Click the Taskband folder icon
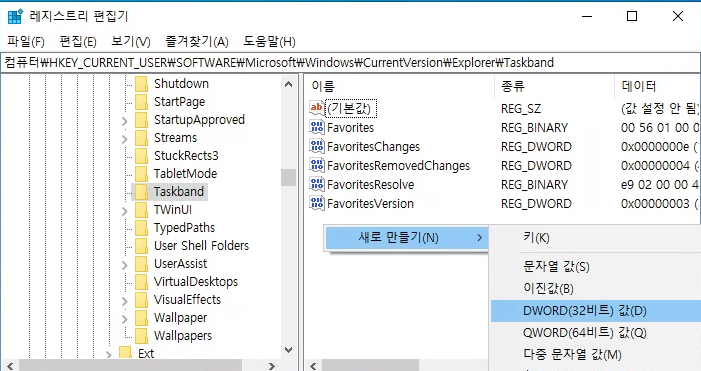Image resolution: width=701 pixels, height=371 pixels. 141,192
